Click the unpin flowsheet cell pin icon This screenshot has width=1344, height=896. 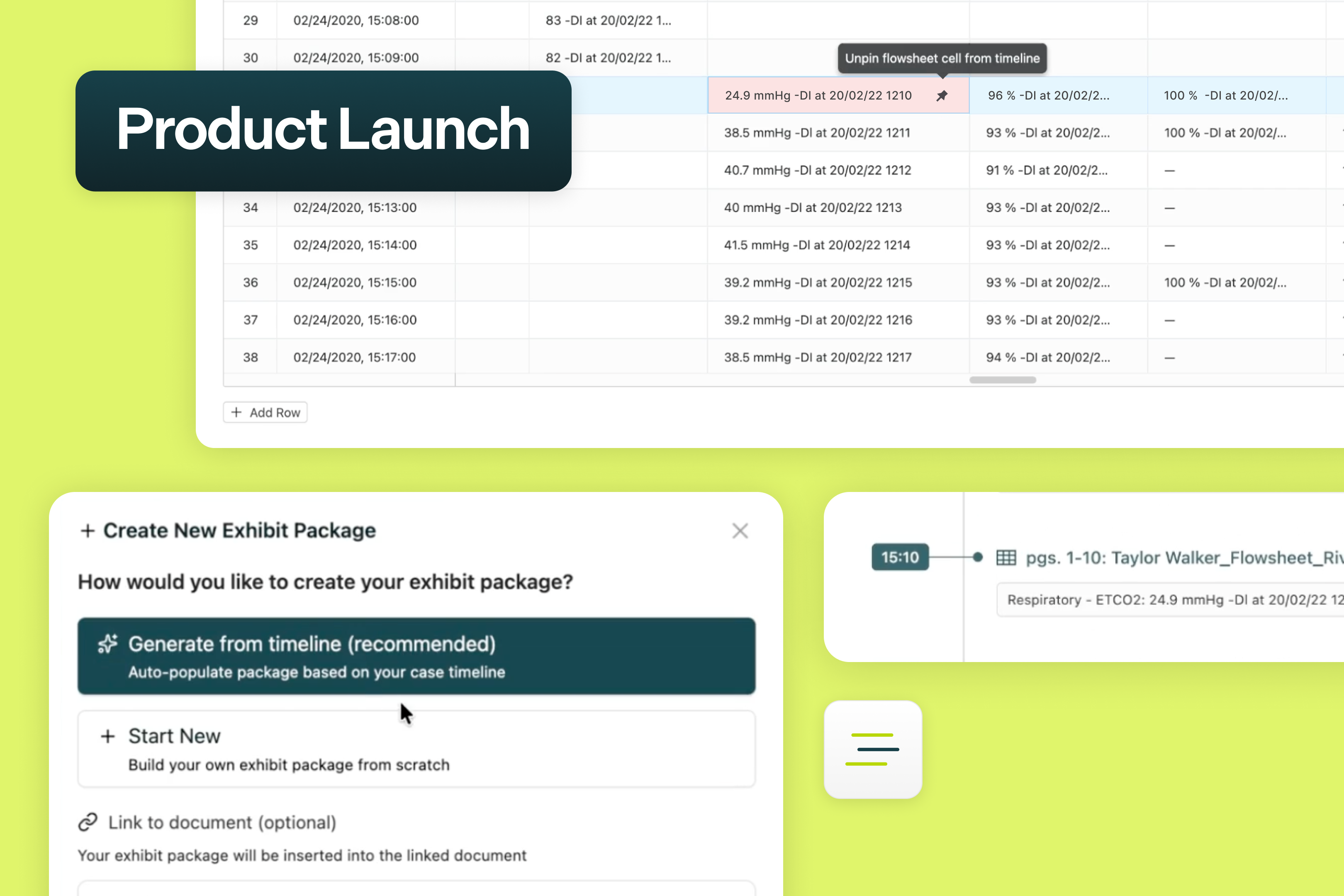(942, 96)
